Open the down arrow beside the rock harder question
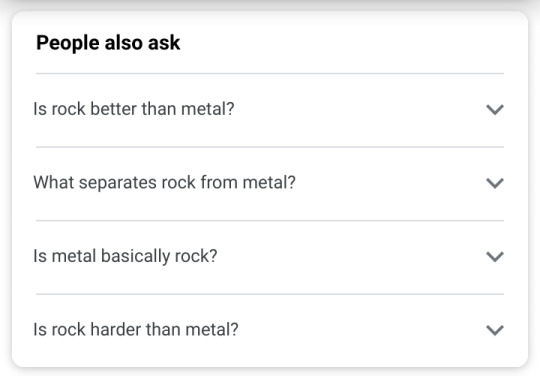This screenshot has width=540, height=376. point(495,330)
